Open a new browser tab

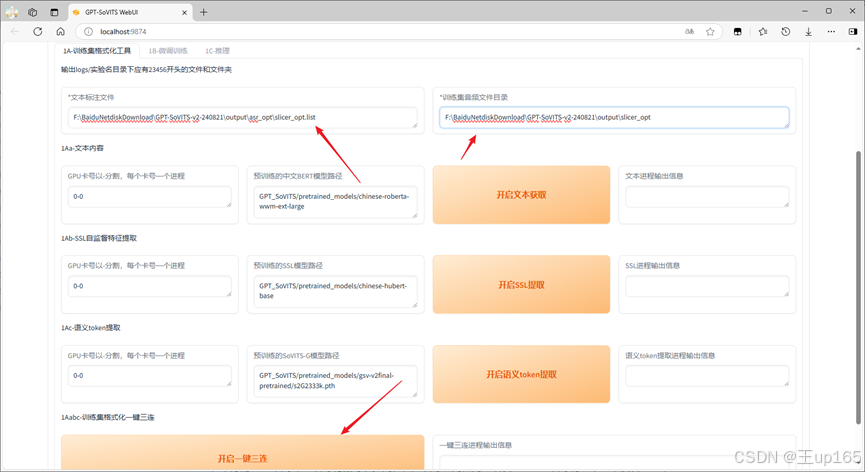click(x=204, y=12)
